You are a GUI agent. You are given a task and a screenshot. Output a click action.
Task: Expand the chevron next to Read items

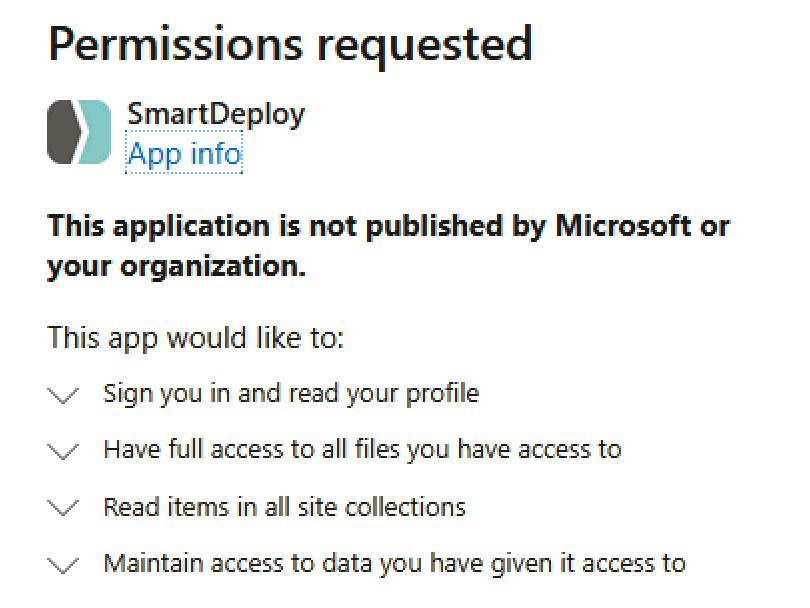pos(63,508)
